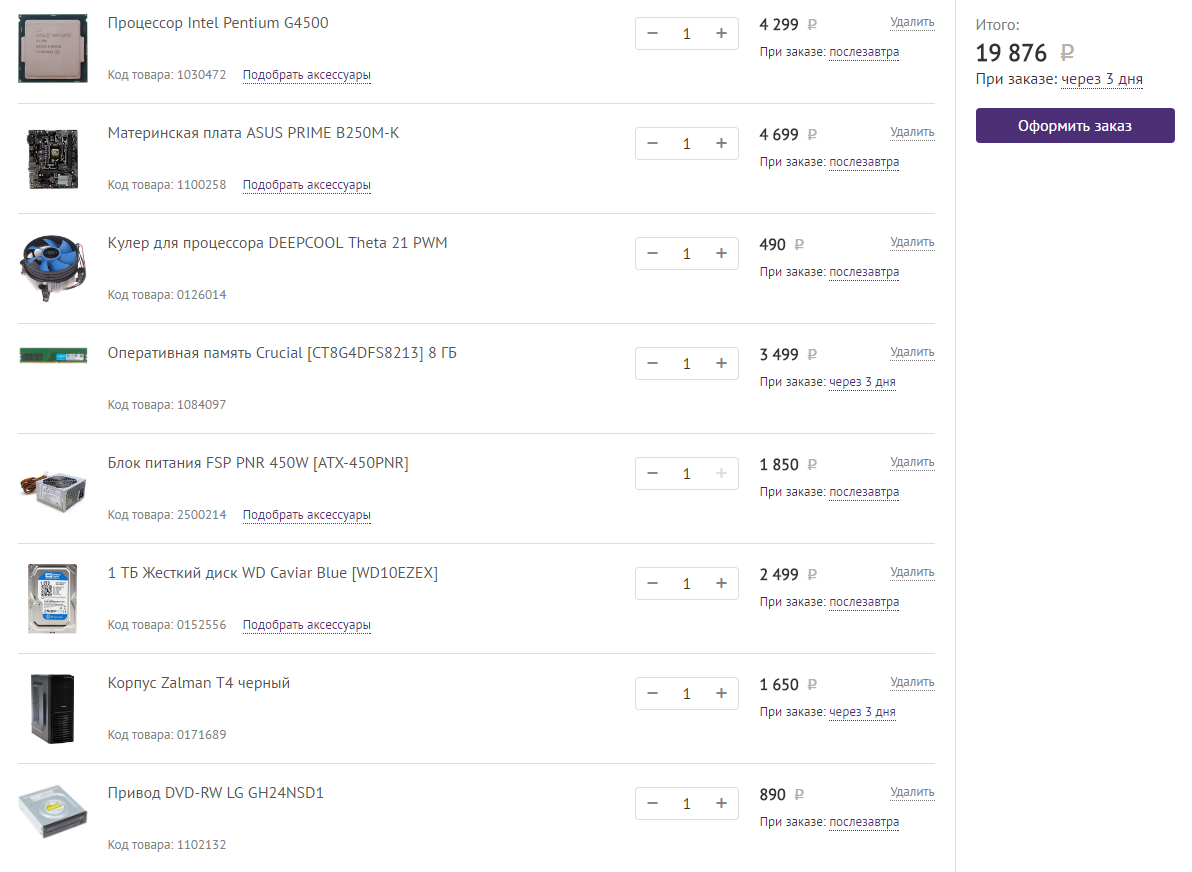This screenshot has width=1192, height=872.
Task: Add one more LG GH24NSD1 drive
Action: (721, 804)
